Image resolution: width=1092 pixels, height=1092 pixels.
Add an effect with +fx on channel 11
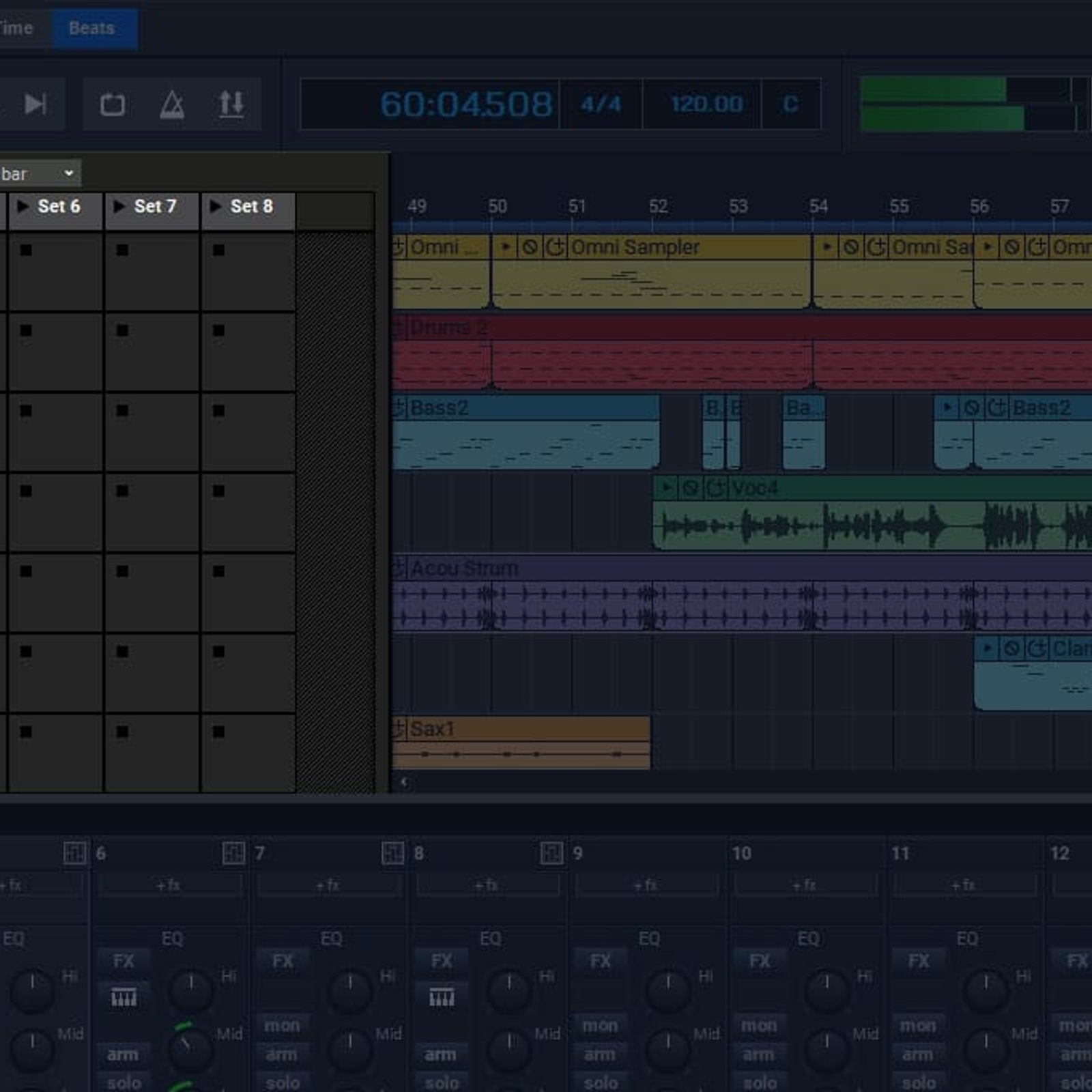(x=964, y=885)
